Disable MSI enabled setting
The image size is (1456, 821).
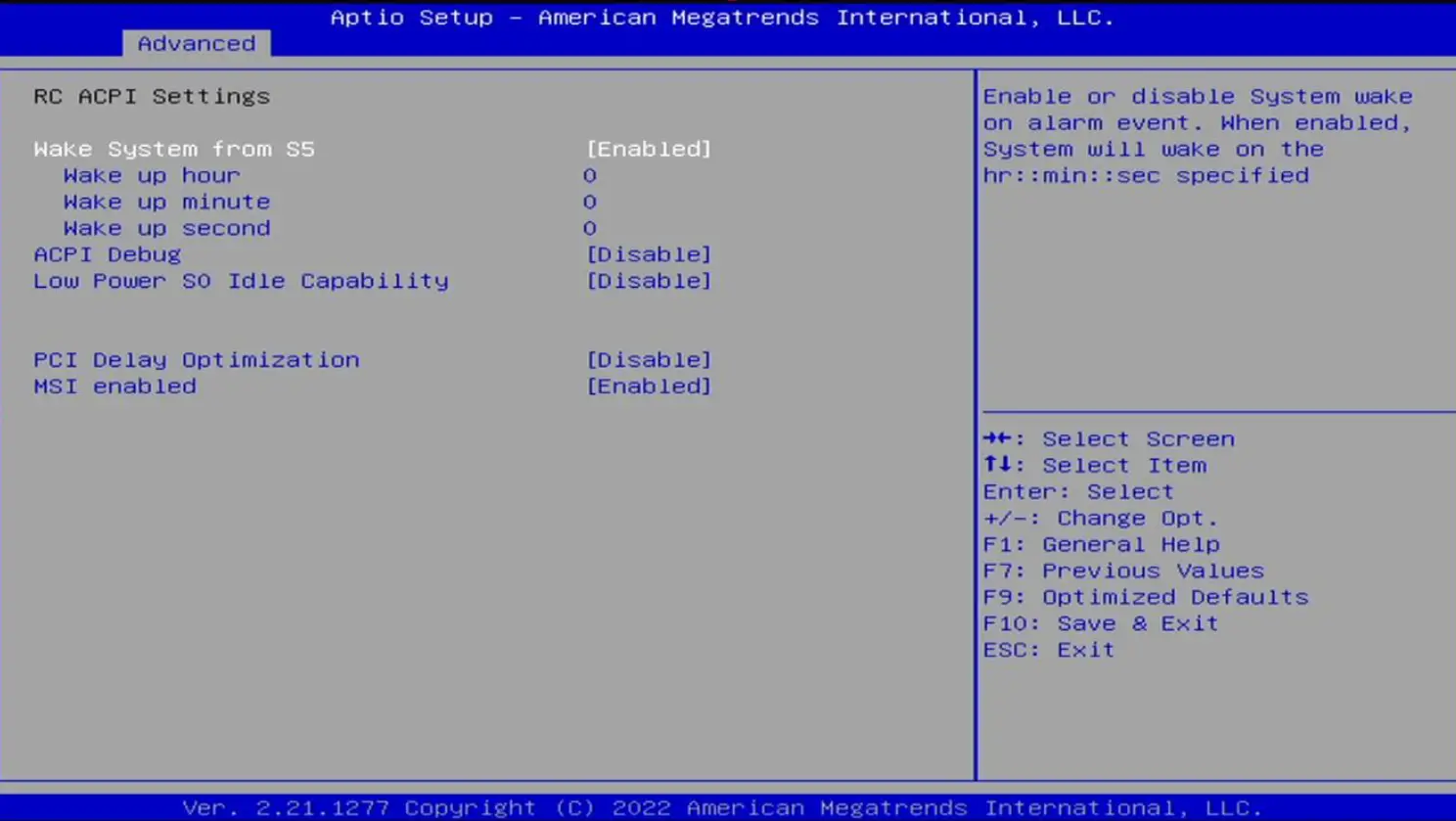coord(649,386)
